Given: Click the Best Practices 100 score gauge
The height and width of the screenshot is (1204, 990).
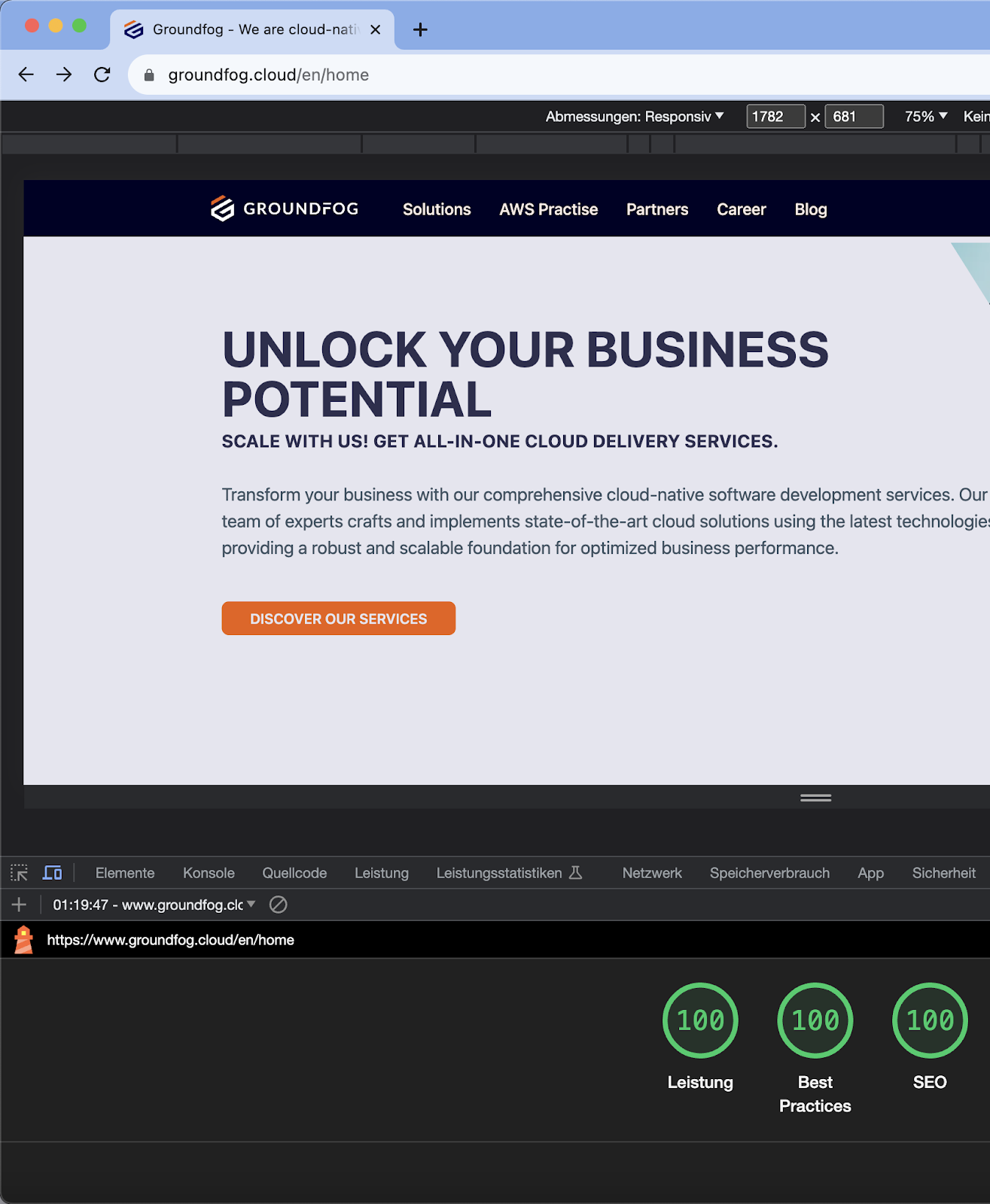Looking at the screenshot, I should point(815,1020).
